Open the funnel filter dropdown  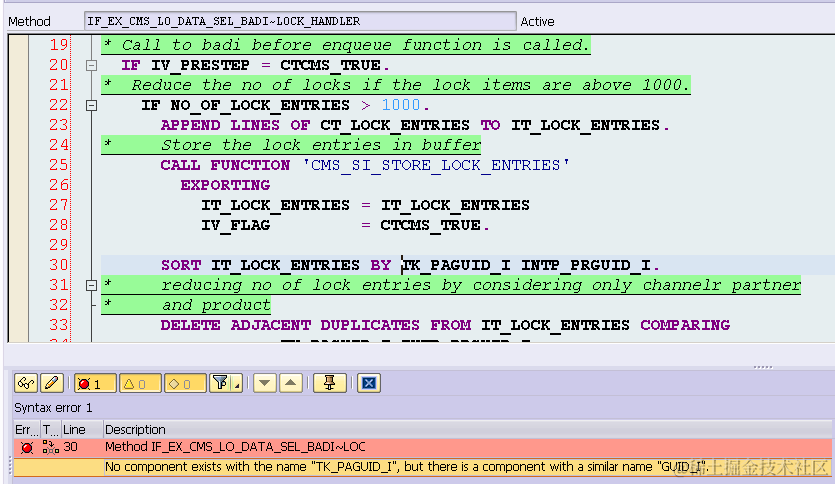pyautogui.click(x=226, y=383)
